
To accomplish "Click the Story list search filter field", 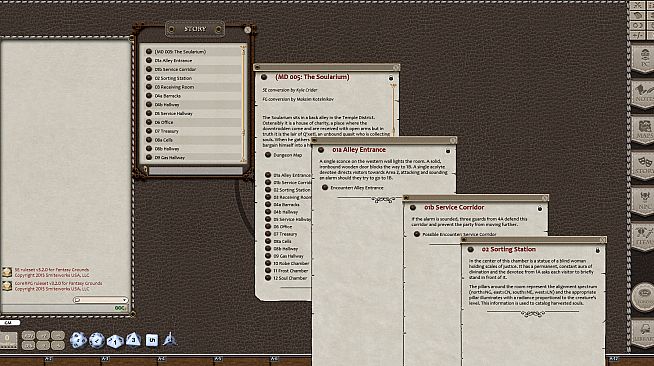I will 195,170.
